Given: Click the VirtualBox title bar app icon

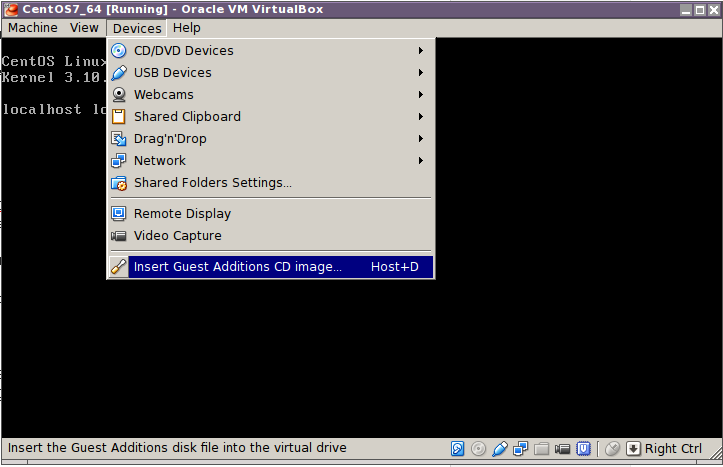Looking at the screenshot, I should click(11, 9).
